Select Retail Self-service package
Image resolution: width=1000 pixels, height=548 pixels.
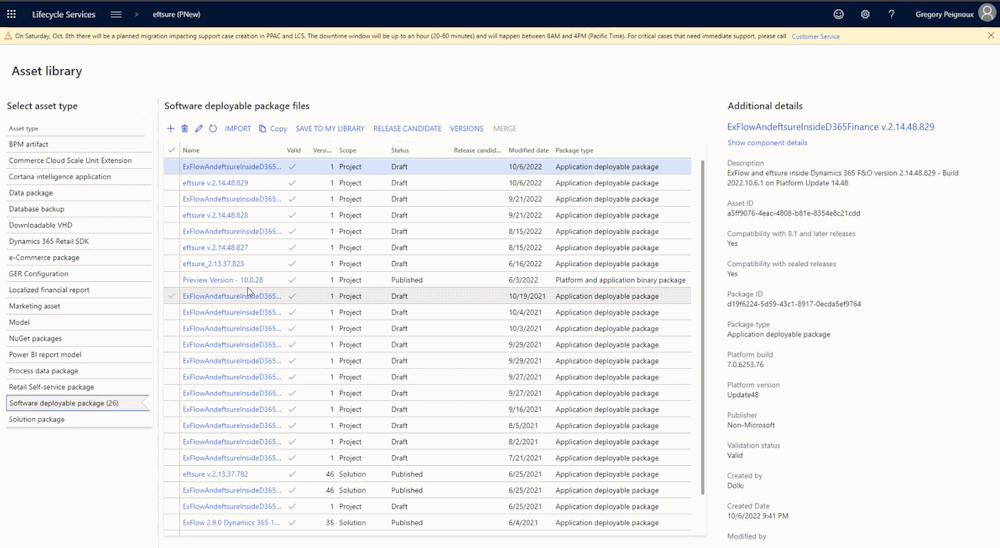pos(79,387)
